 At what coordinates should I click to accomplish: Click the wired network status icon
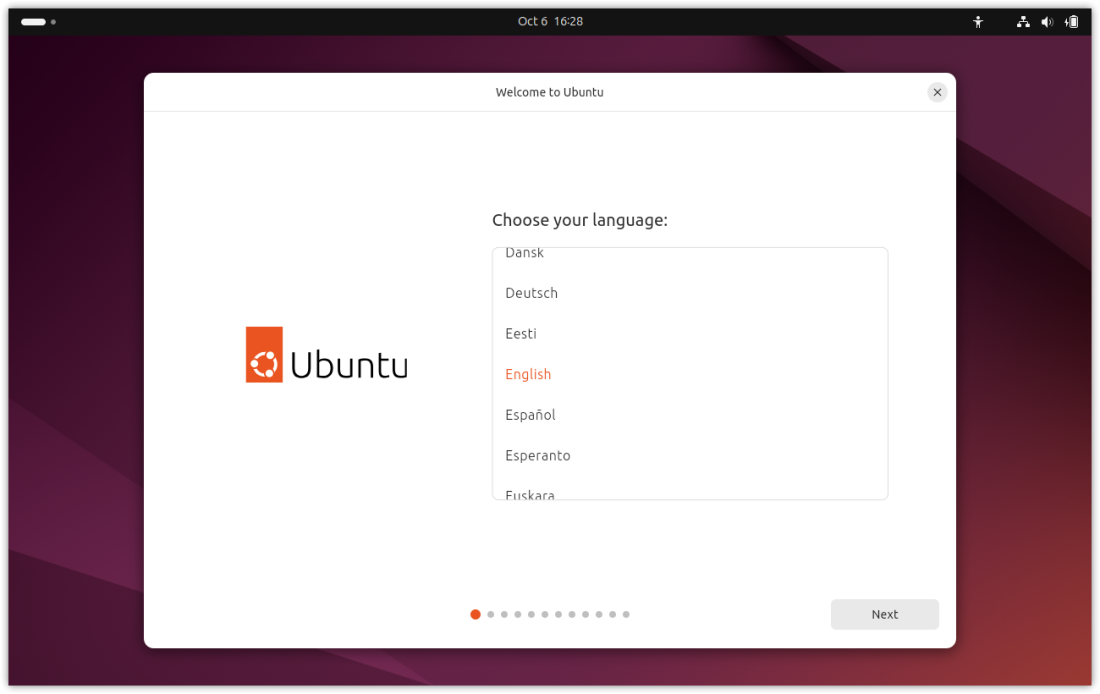coord(1023,22)
